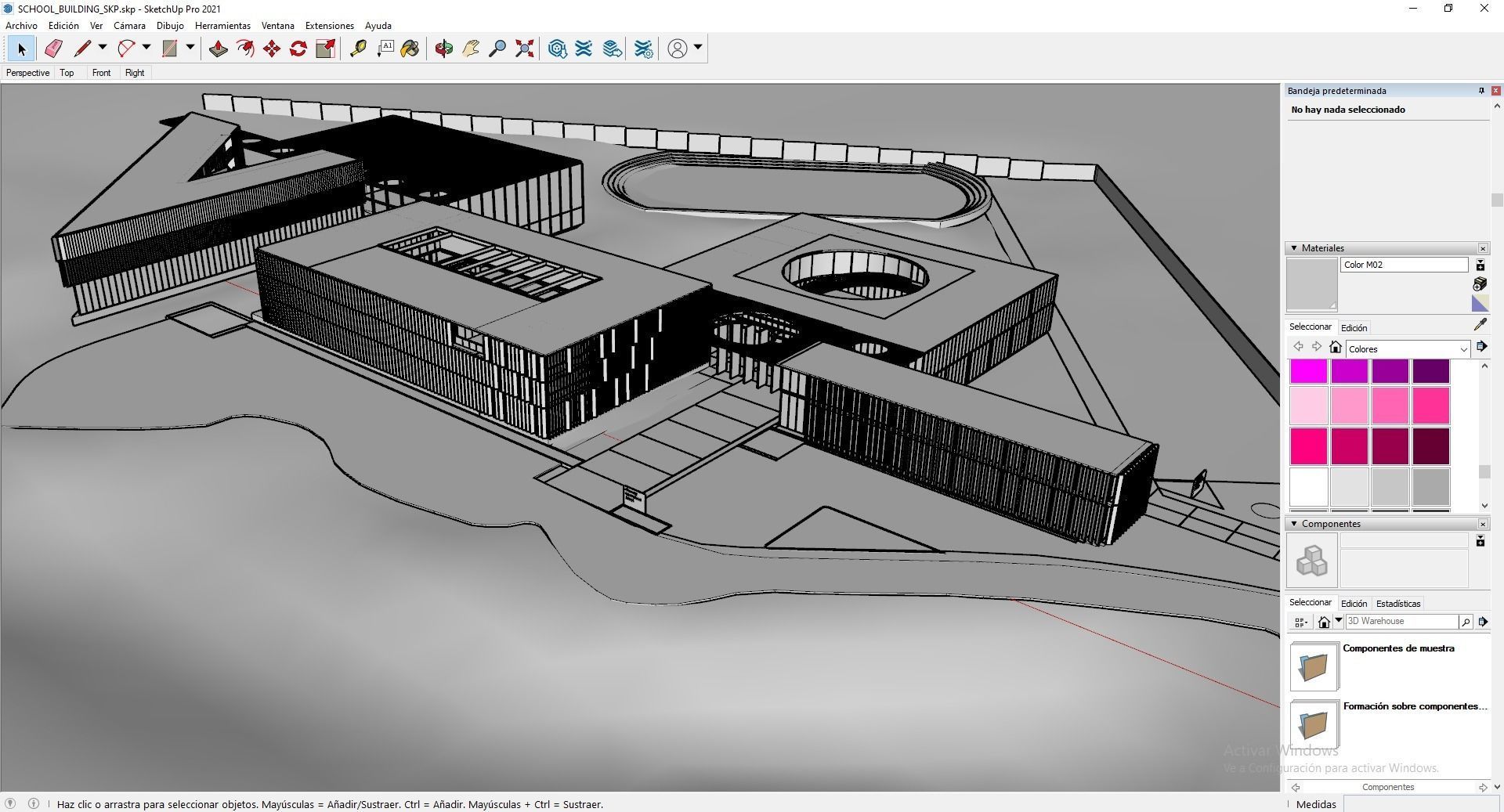This screenshot has height=812, width=1504.
Task: Click the user account sign-in icon
Action: [678, 49]
